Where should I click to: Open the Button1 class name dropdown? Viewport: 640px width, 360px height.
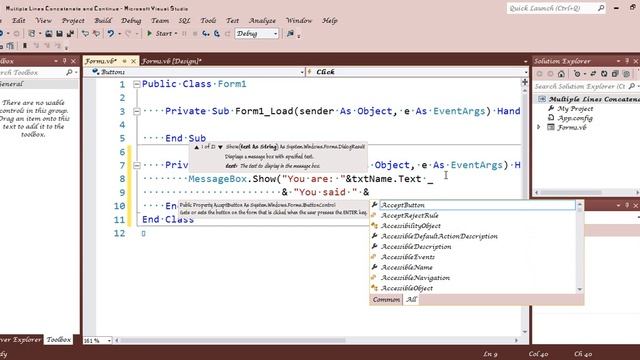pos(302,72)
